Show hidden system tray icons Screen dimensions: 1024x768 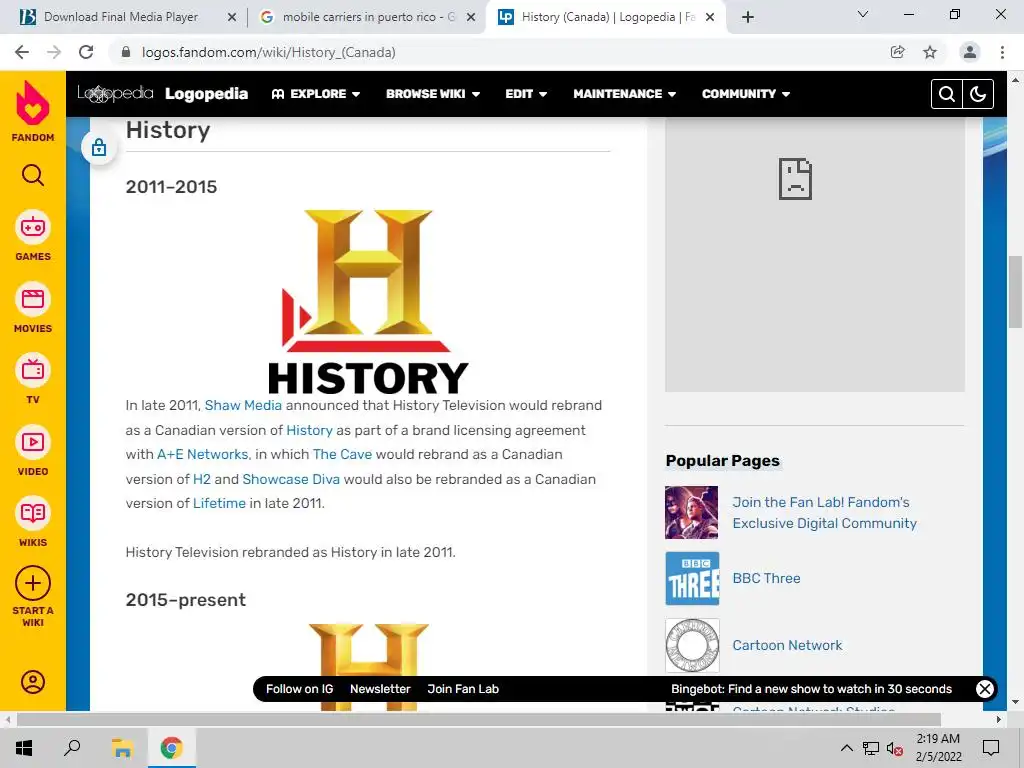point(846,748)
